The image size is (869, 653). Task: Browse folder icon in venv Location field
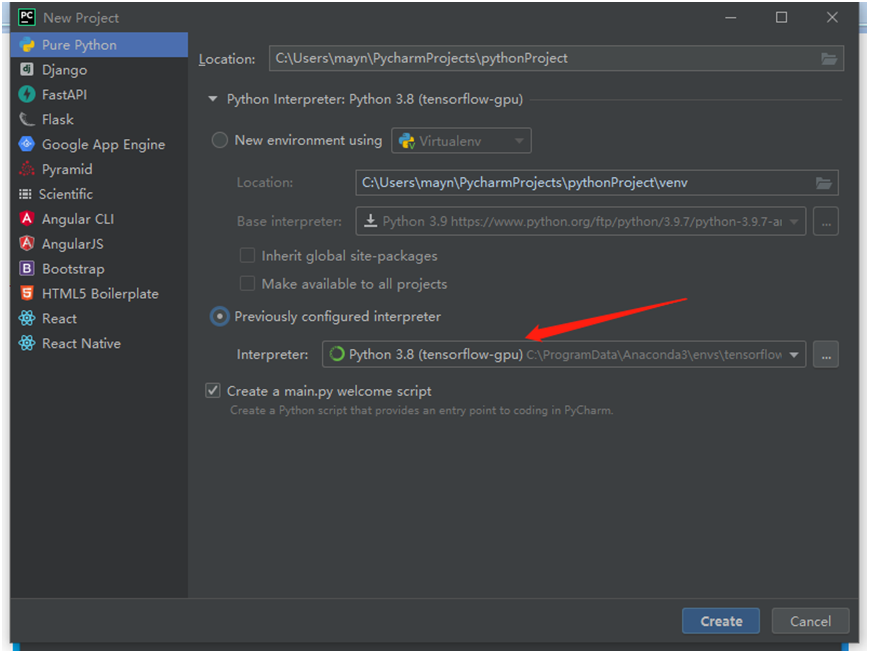[x=824, y=183]
